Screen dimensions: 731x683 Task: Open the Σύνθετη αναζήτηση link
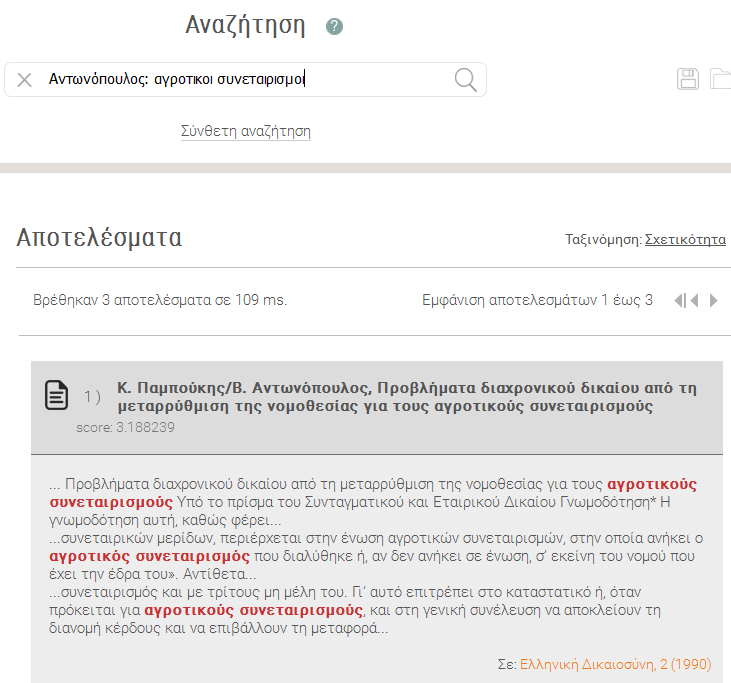(x=245, y=131)
